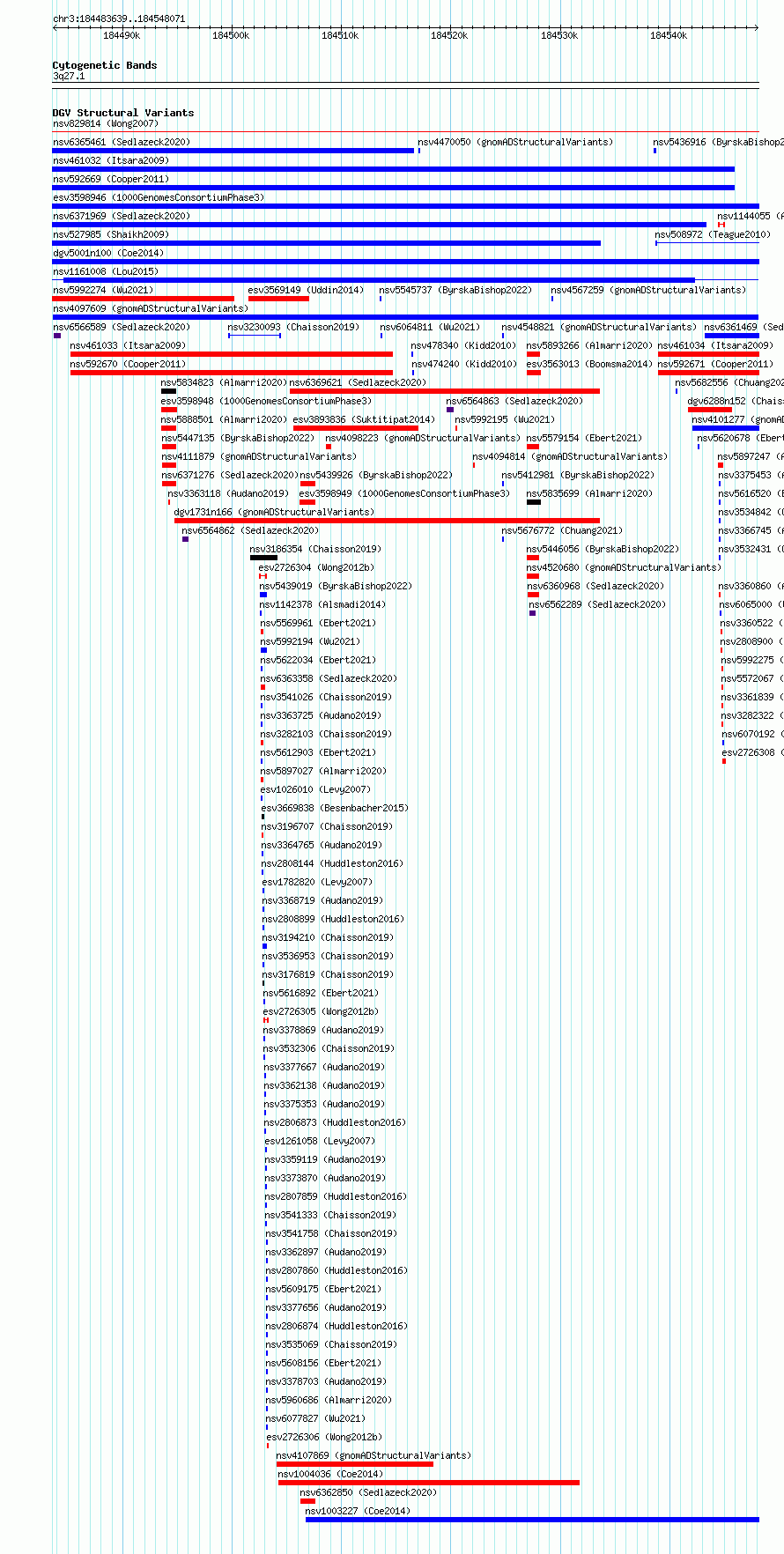Click nsv1003227 (Coe2014) label
The width and height of the screenshot is (784, 1554).
359,1511
